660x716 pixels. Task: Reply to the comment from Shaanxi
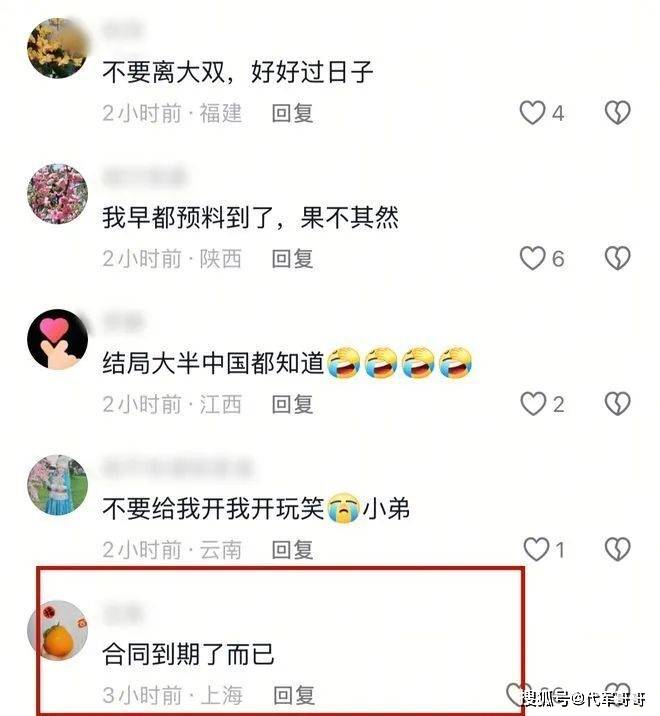tap(292, 259)
